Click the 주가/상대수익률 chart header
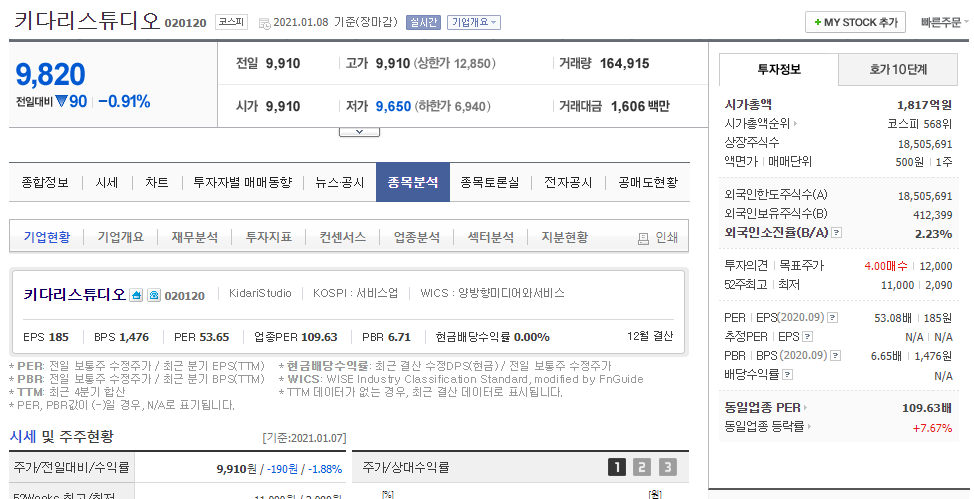Viewport: 974px width, 499px height. [406, 467]
